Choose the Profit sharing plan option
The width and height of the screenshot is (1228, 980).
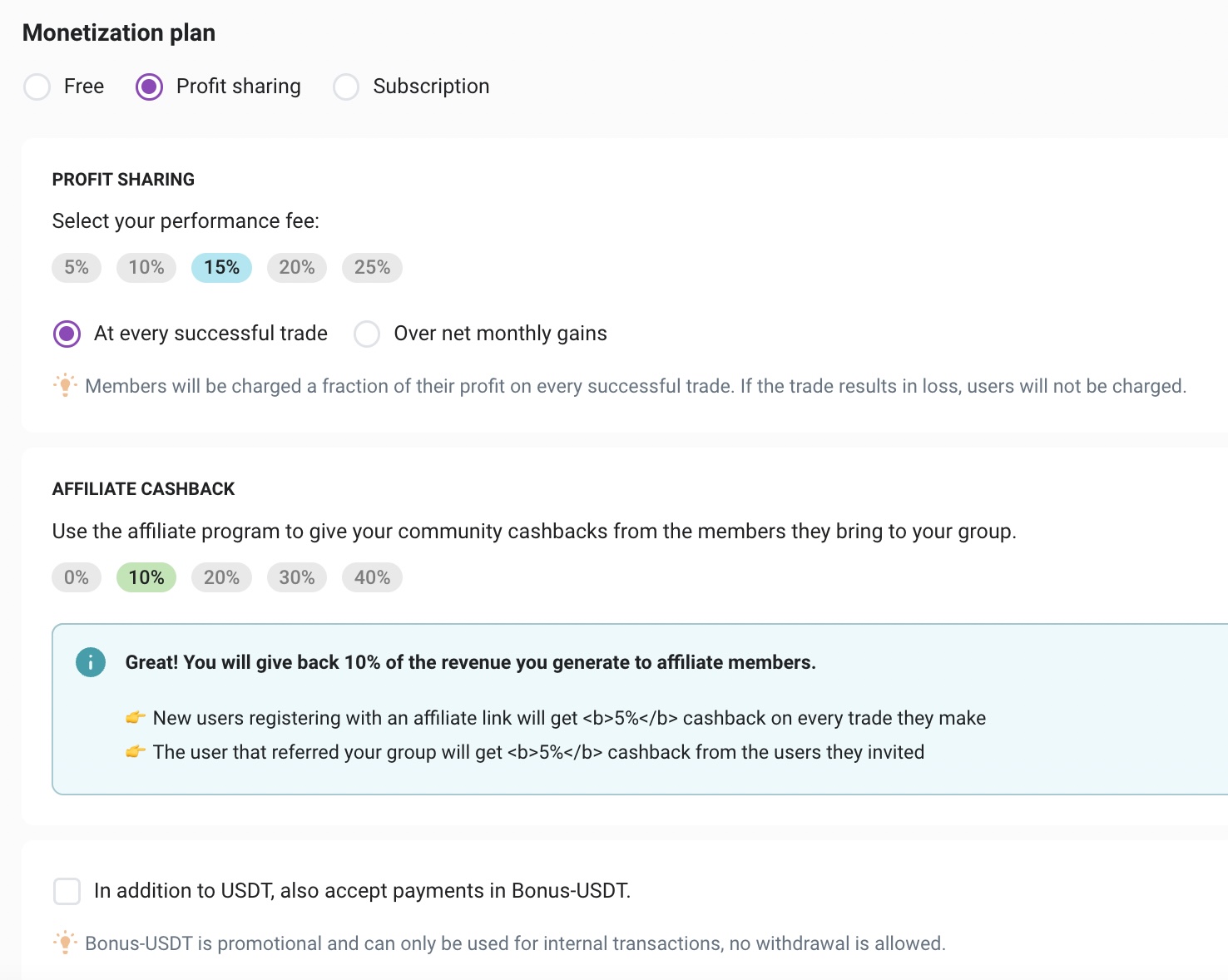[x=150, y=87]
